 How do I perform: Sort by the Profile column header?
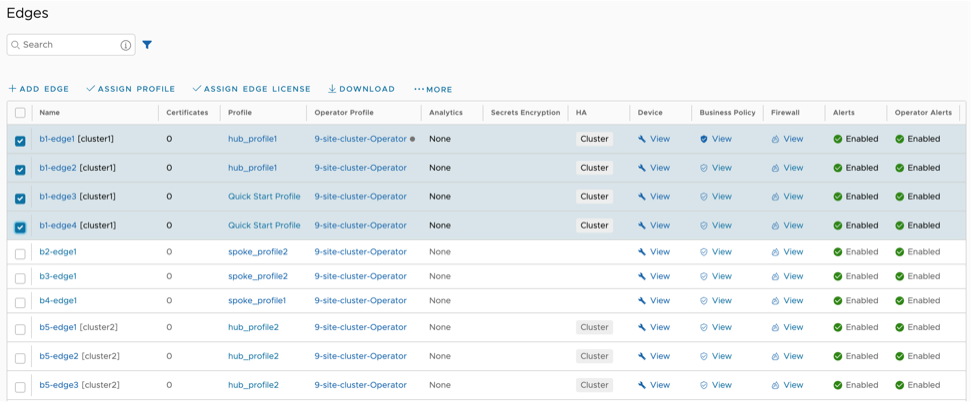[x=240, y=113]
